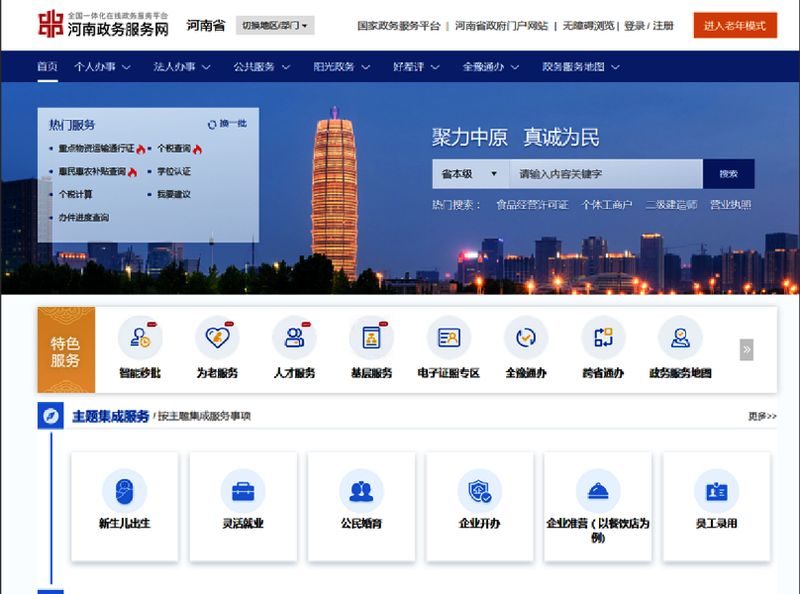Click the 为老服务 heart icon
800x594 pixels.
[217, 338]
